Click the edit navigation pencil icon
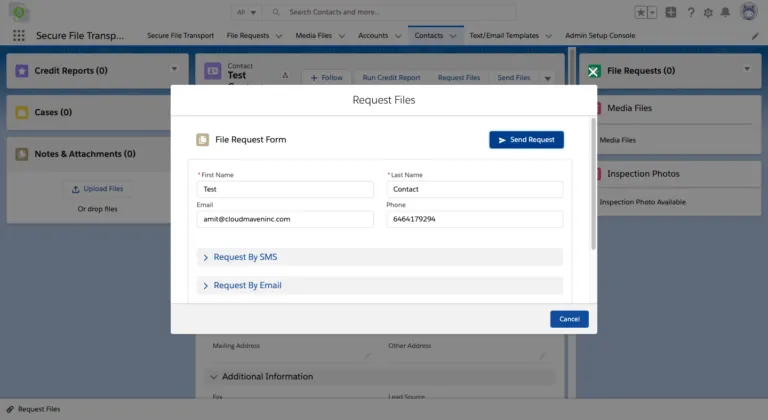Image resolution: width=768 pixels, height=420 pixels. click(x=755, y=36)
